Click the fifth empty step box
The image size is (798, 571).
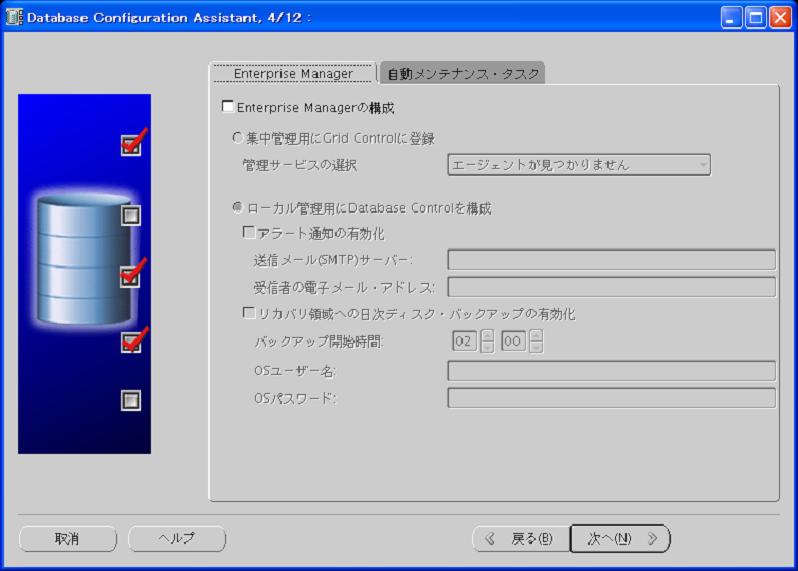(131, 400)
